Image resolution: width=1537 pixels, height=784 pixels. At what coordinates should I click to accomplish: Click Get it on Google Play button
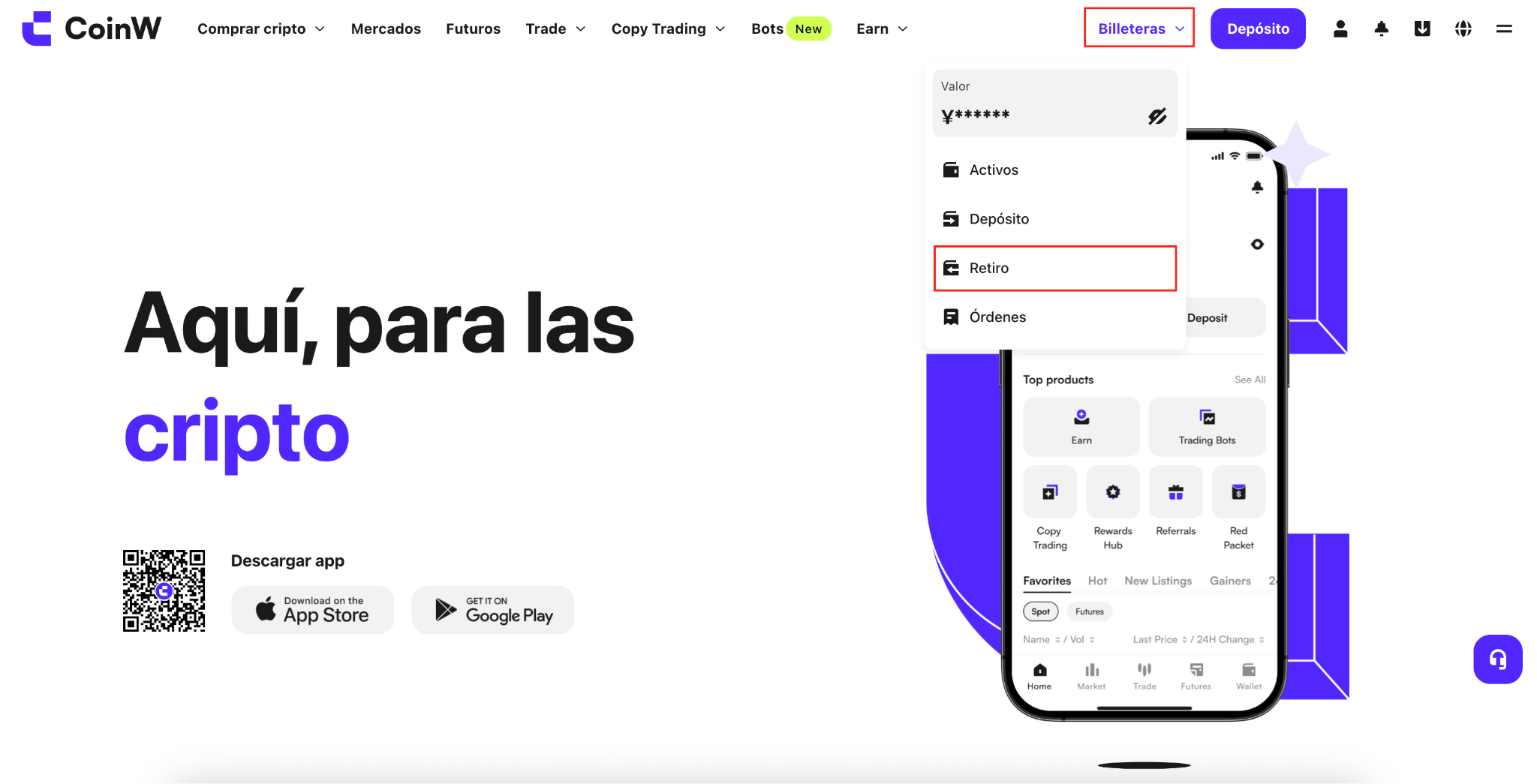(x=493, y=610)
